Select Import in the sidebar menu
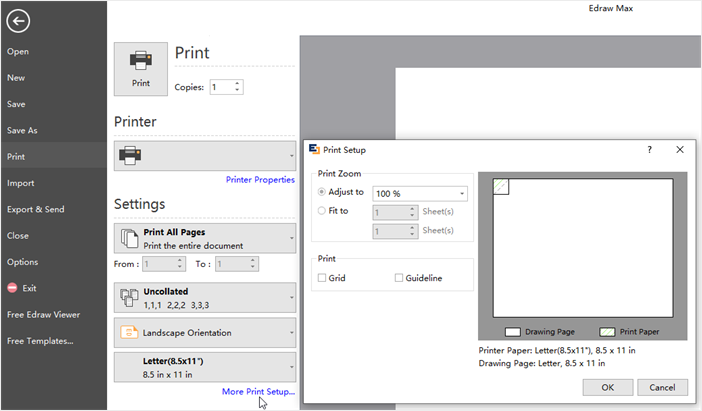This screenshot has width=702, height=411. (21, 183)
